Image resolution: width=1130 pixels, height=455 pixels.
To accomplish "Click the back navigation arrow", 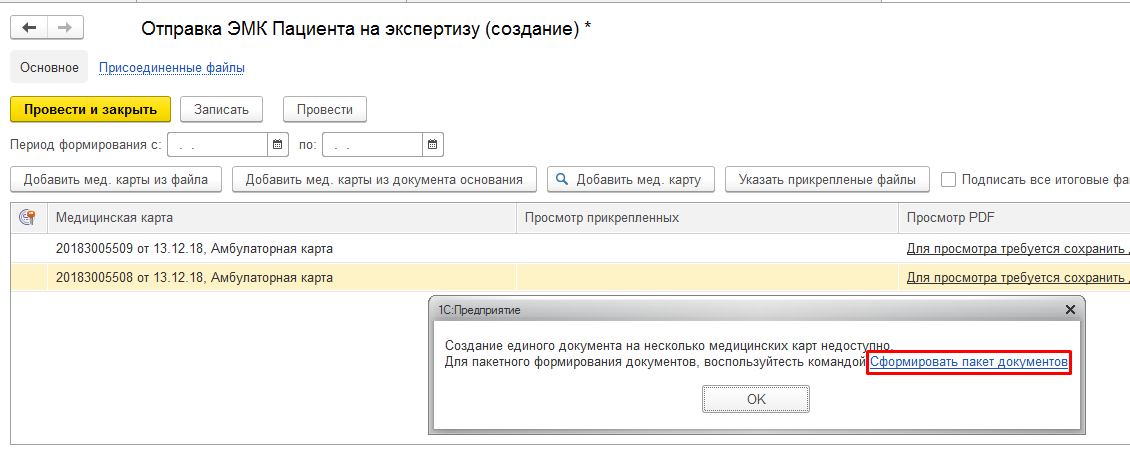I will tap(29, 28).
